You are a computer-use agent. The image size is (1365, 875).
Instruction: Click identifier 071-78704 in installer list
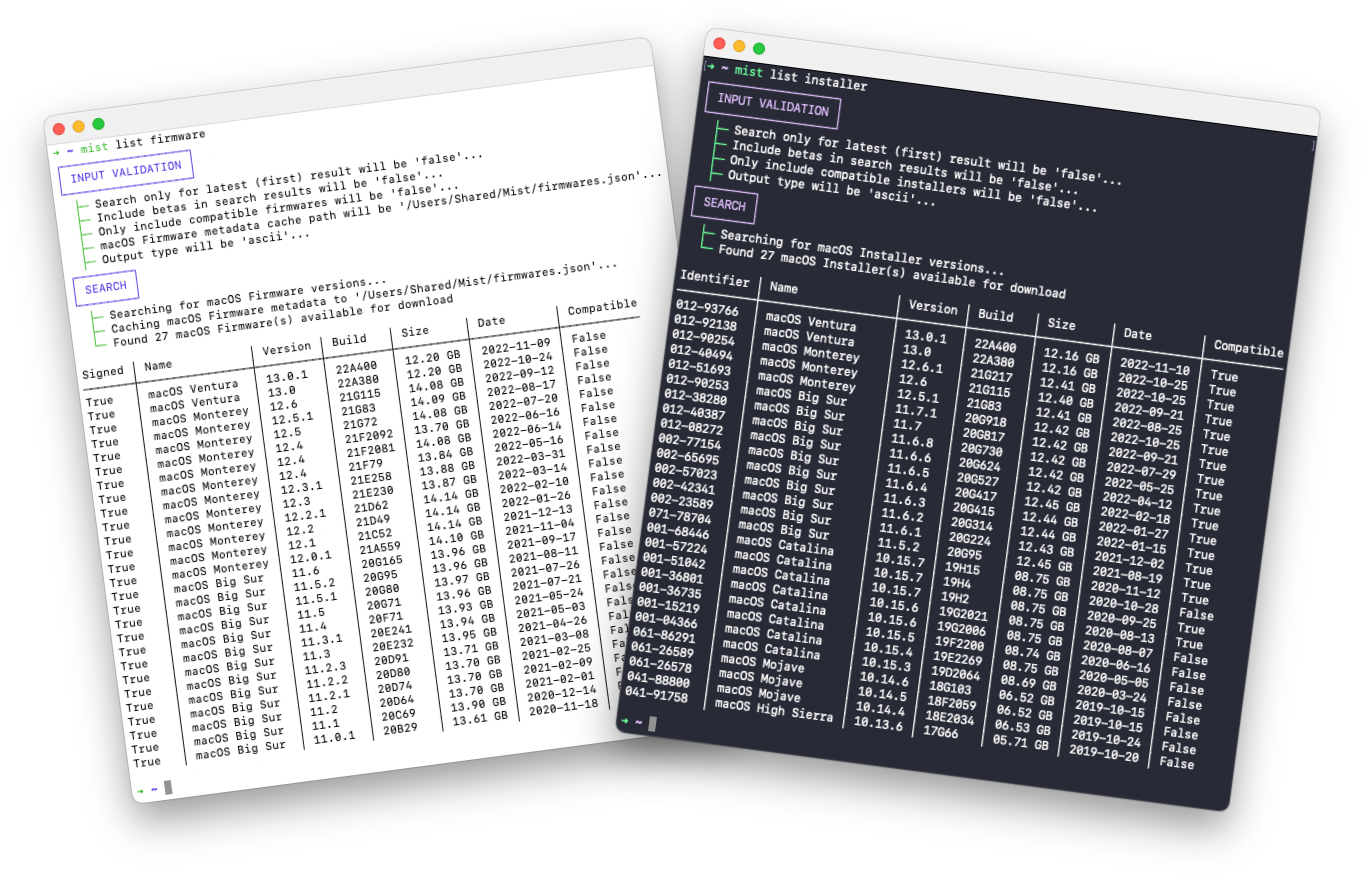[679, 517]
